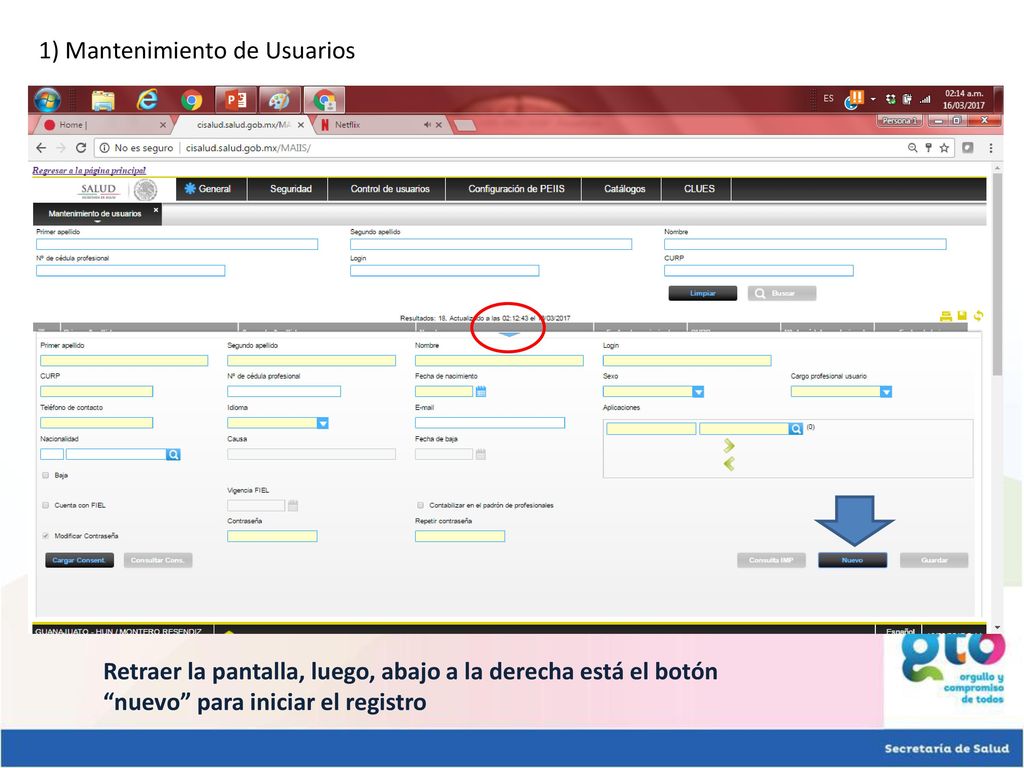Open the Vigencia FIEL calendar icon
Image resolution: width=1024 pixels, height=768 pixels.
[x=293, y=505]
